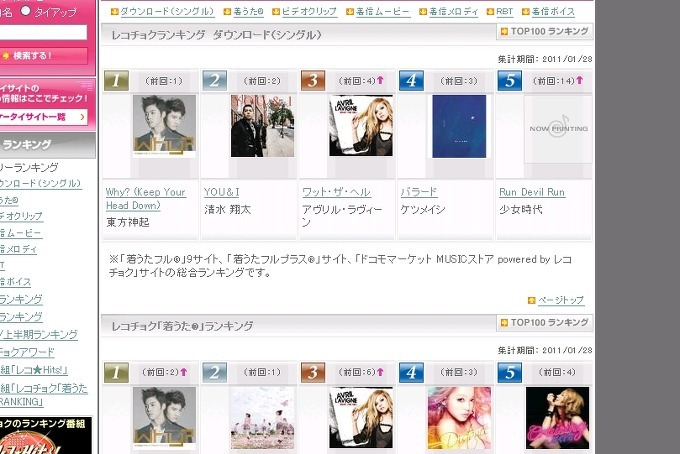The width and height of the screenshot is (680, 454).
Task: Open the YOU&I song title link
Action: (x=222, y=192)
